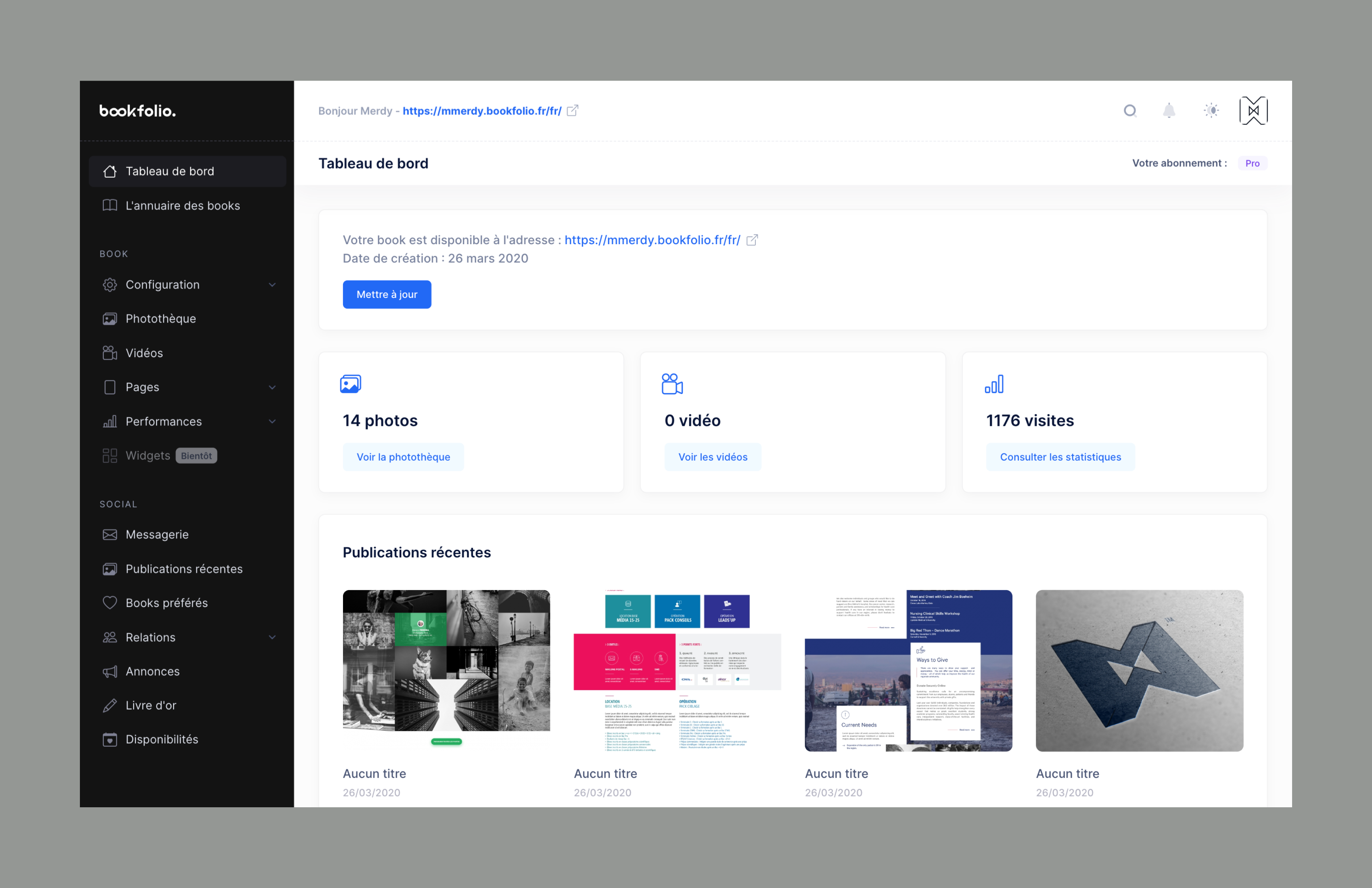Open the book address link in card
Viewport: 1372px width, 888px height.
652,240
